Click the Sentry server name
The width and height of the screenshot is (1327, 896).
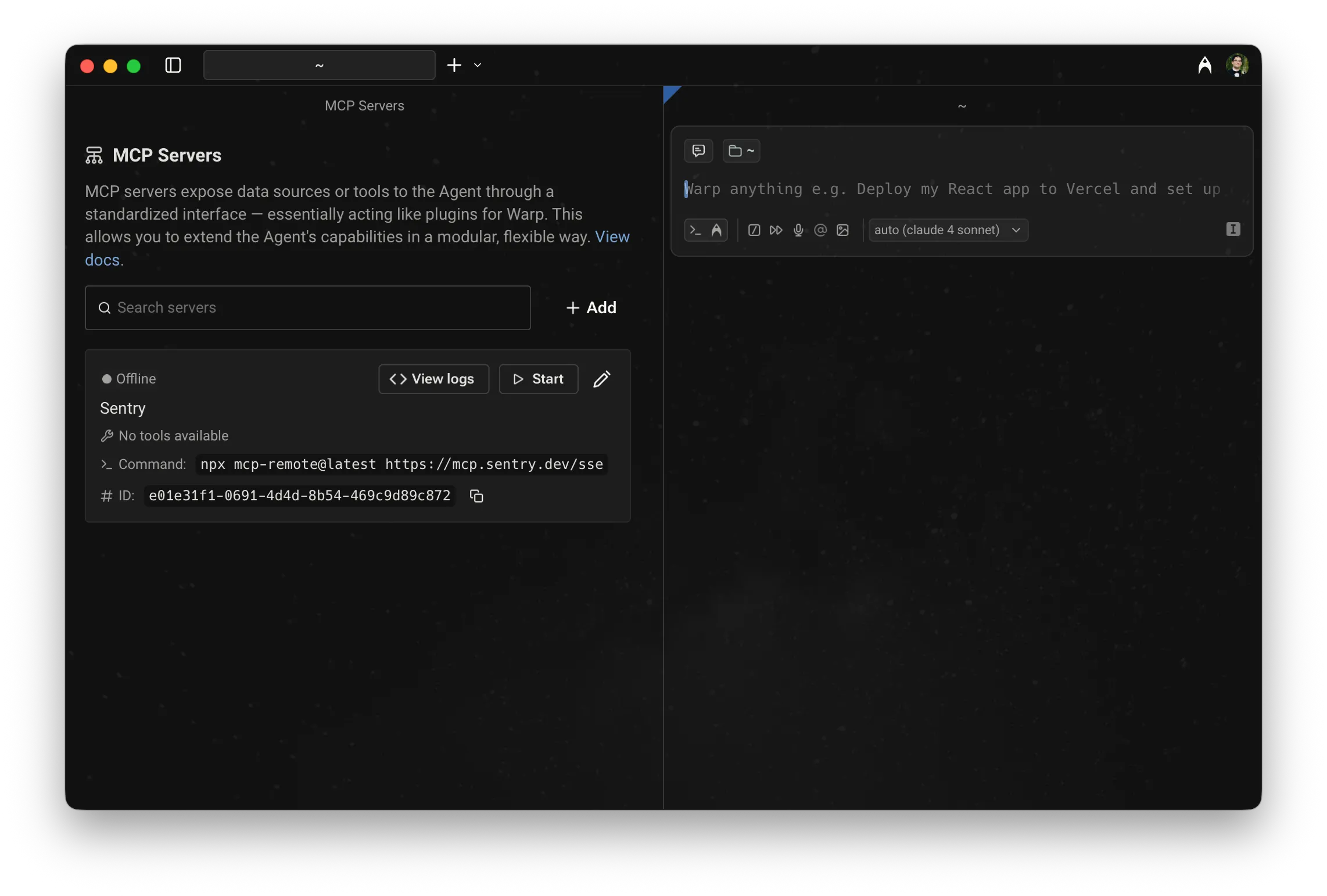tap(123, 408)
